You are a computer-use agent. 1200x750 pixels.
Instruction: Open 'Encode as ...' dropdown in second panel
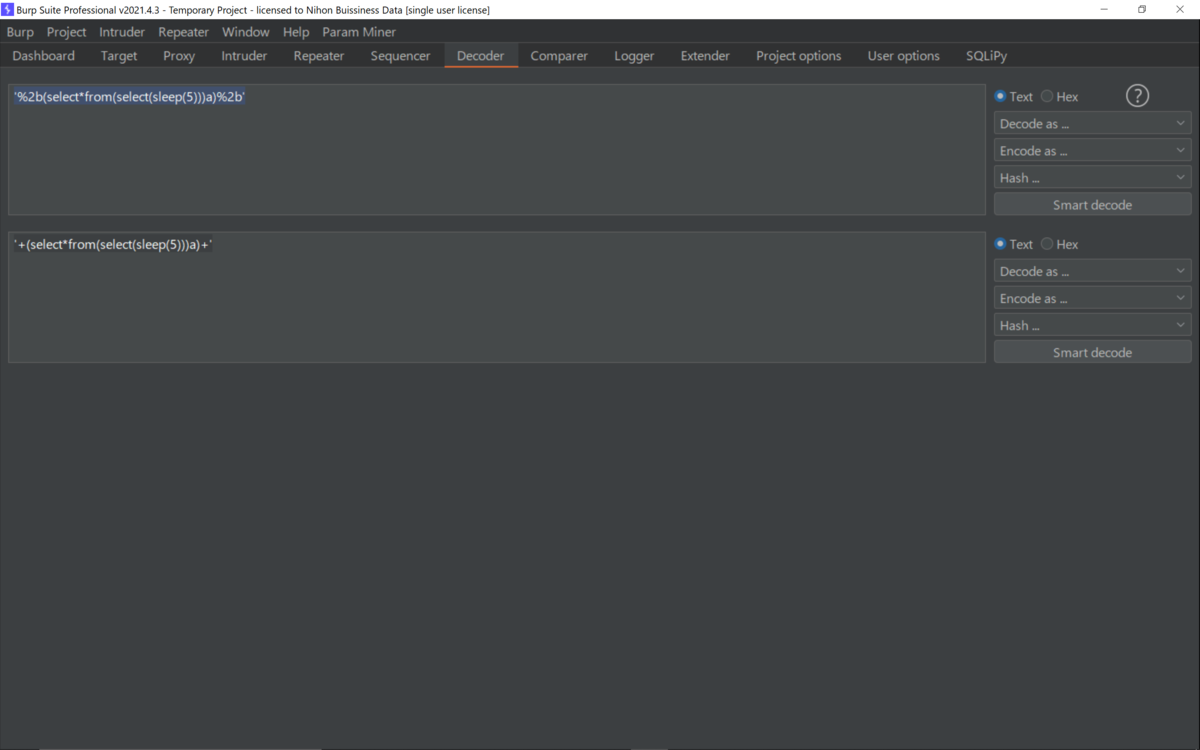click(1092, 298)
